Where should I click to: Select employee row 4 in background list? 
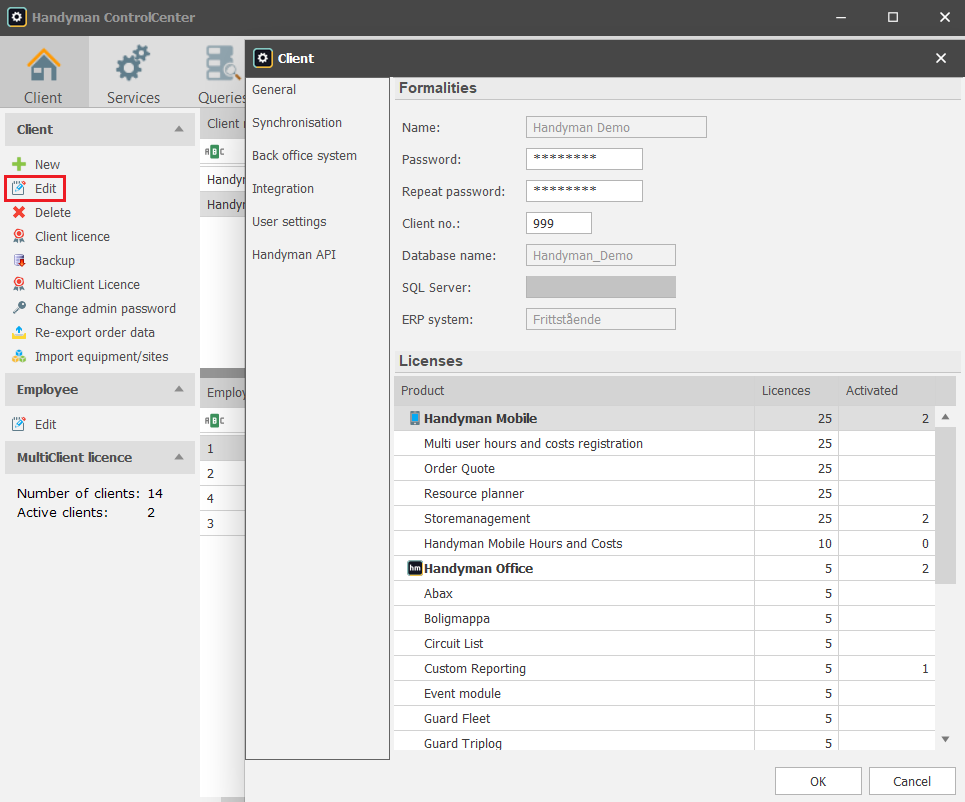(x=222, y=499)
